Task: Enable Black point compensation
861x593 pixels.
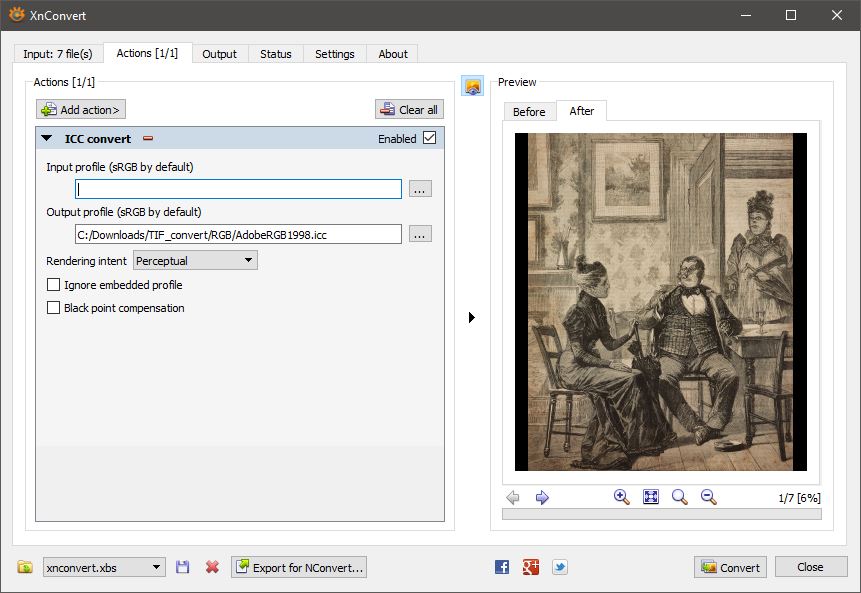Action: [x=54, y=308]
